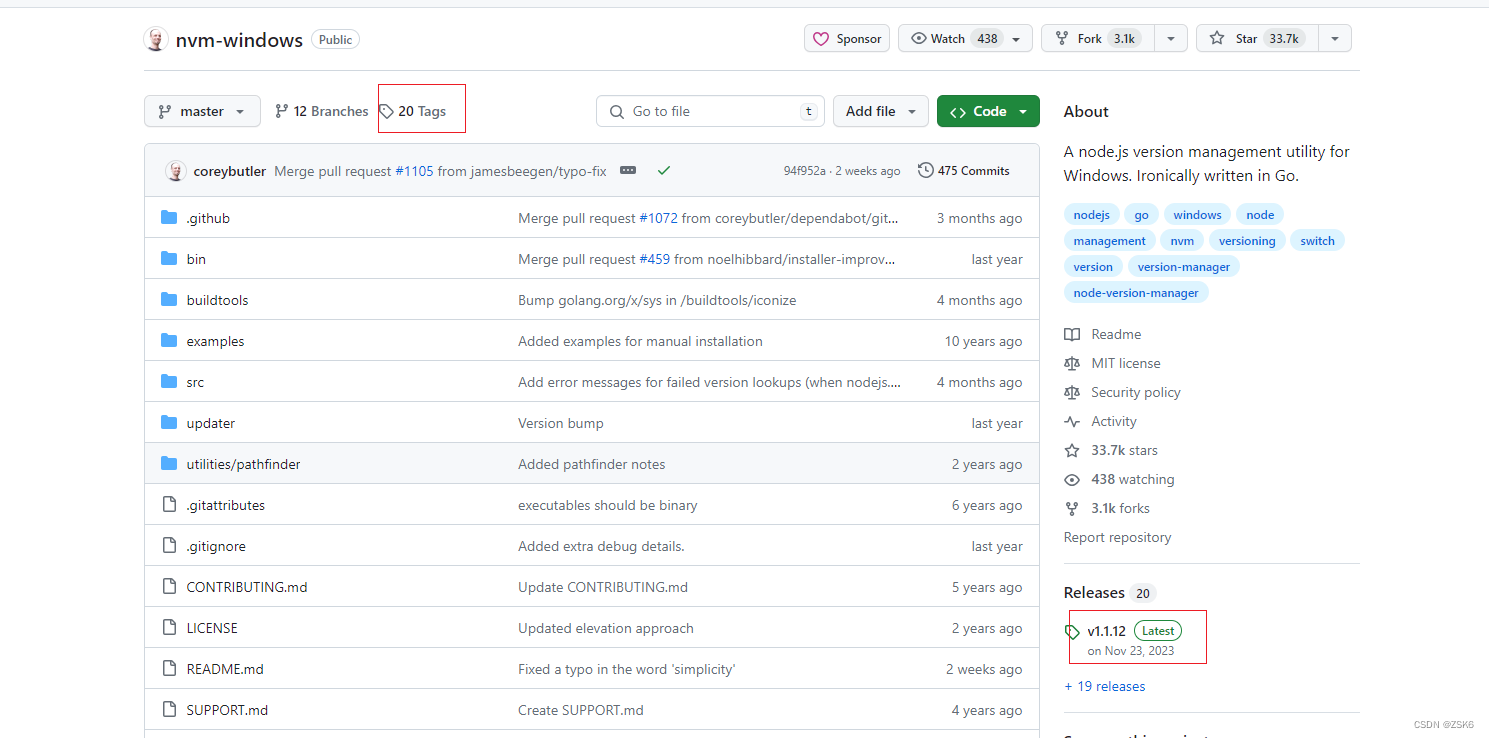Screen dimensions: 1489x738
Task: Open the master branch selector dropdown
Action: point(202,111)
